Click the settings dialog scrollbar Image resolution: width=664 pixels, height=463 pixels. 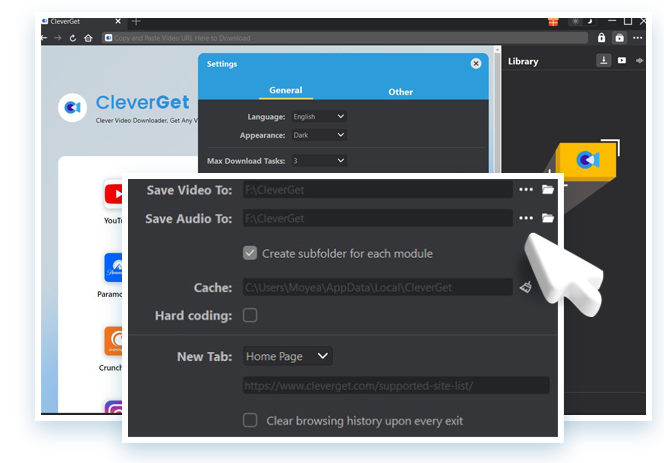[x=498, y=109]
